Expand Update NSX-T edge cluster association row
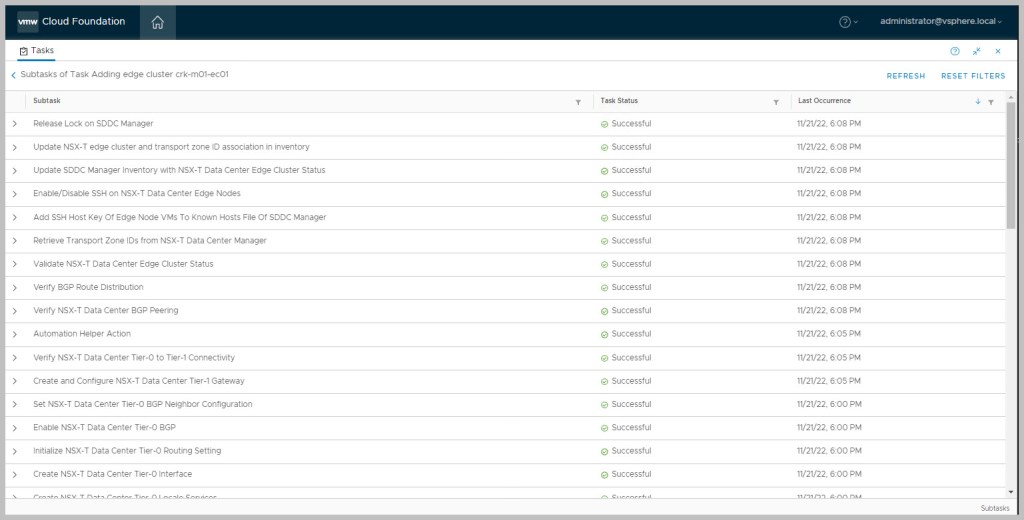 pyautogui.click(x=14, y=147)
